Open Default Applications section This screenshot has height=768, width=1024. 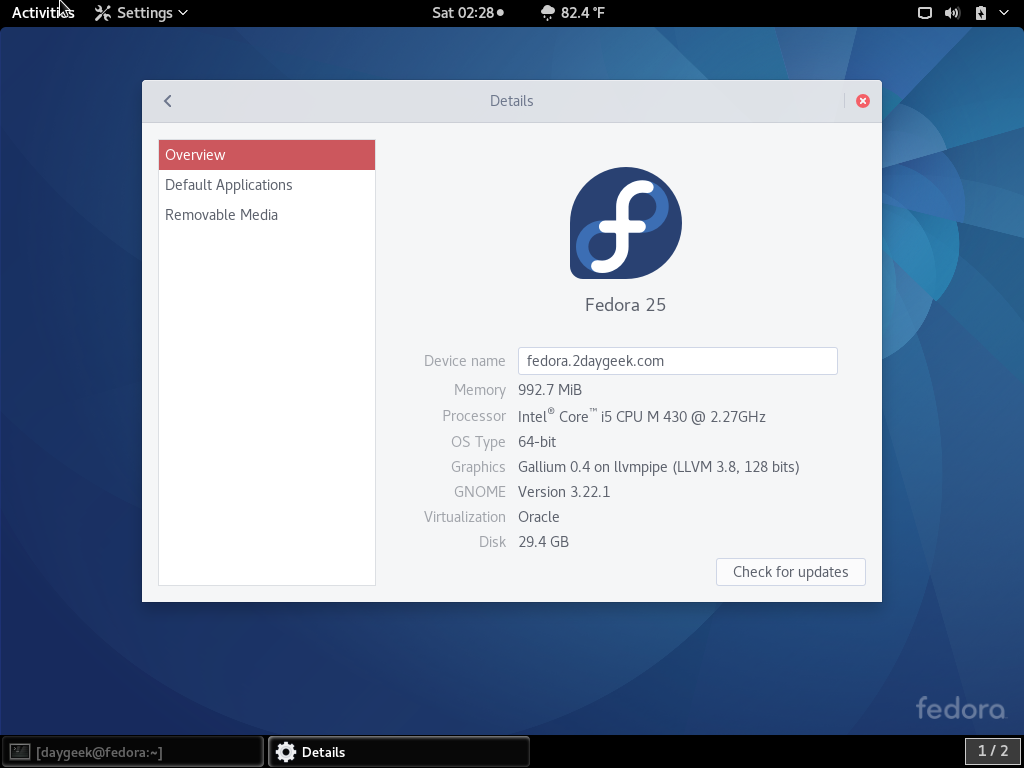[x=266, y=185]
